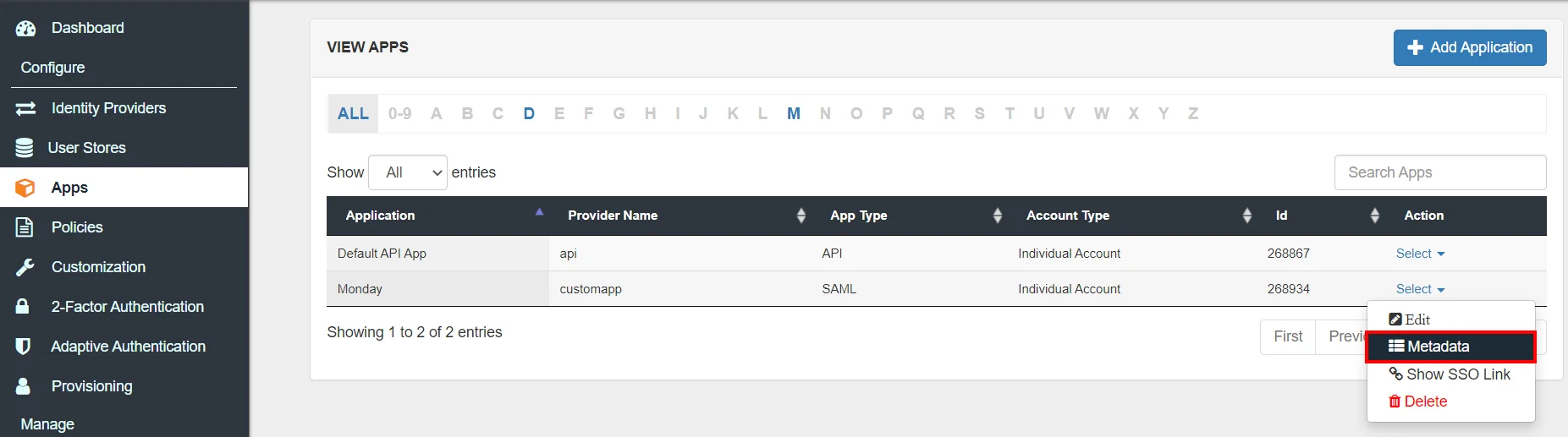1568x437 pixels.
Task: Click the Monday application cell
Action: click(x=437, y=289)
